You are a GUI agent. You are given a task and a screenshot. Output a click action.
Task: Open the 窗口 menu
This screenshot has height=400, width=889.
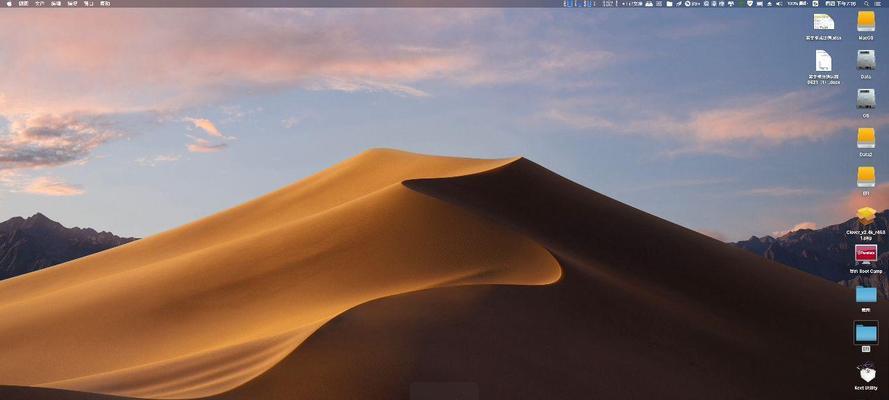point(88,3)
